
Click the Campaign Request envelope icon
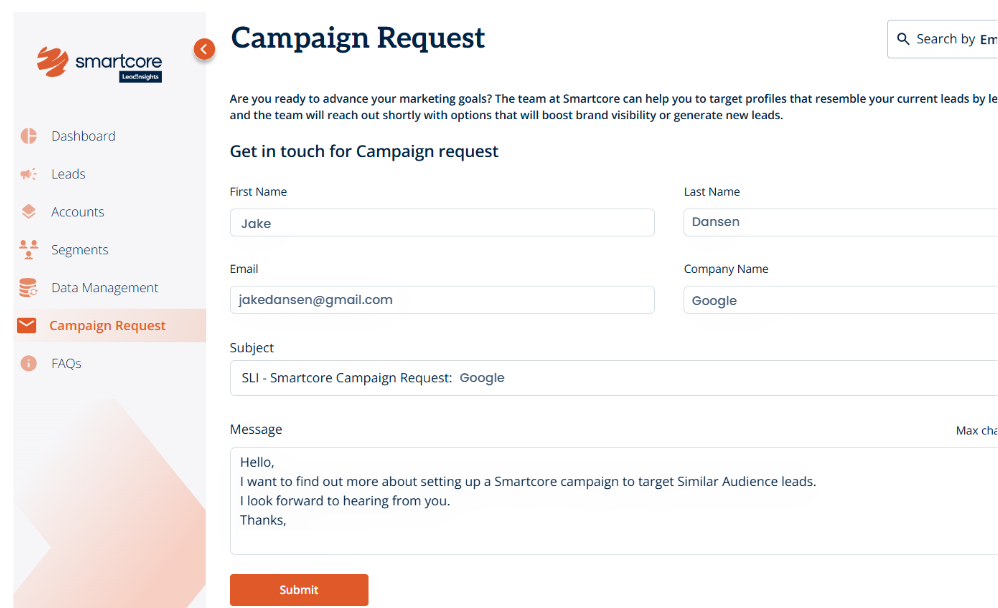pos(27,326)
